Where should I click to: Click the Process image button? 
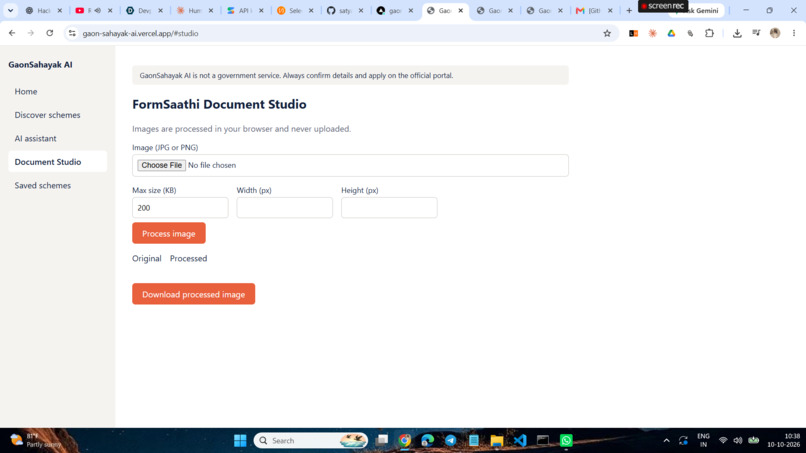[x=169, y=233]
